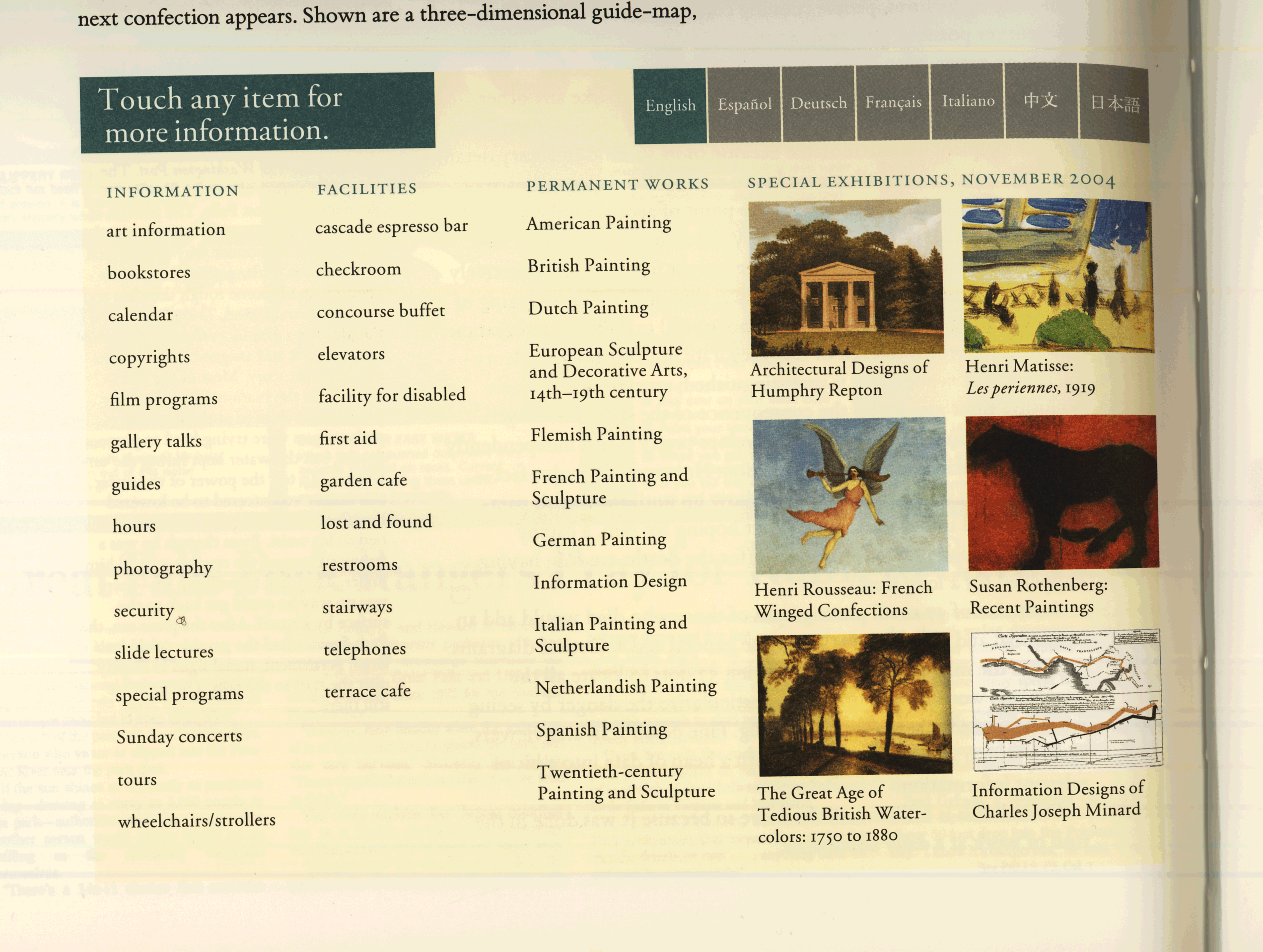Open the Humphry Repton temple painting thumbnail

(x=846, y=277)
